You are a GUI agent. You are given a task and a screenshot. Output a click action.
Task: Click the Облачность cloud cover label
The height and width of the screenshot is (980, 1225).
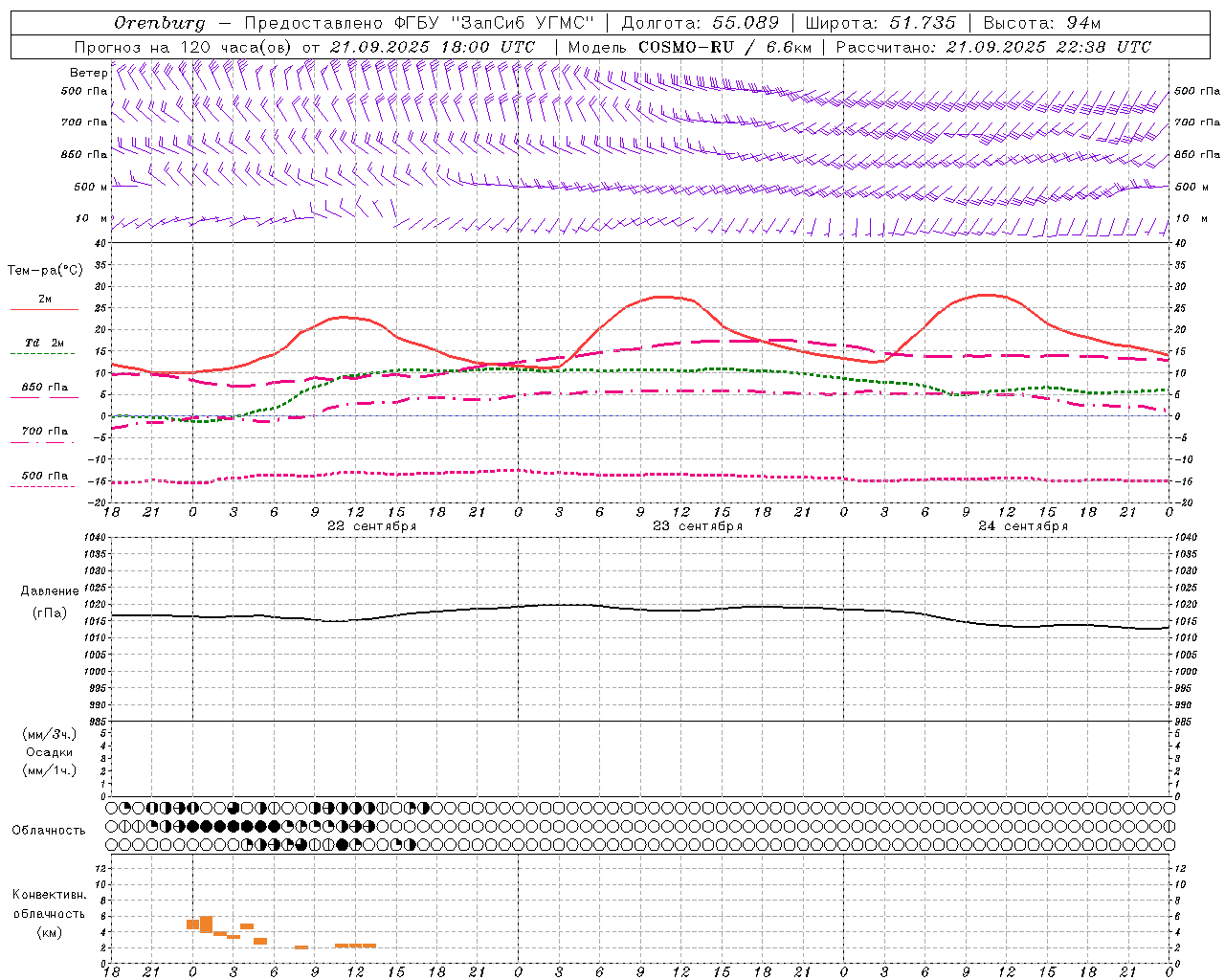[x=49, y=831]
